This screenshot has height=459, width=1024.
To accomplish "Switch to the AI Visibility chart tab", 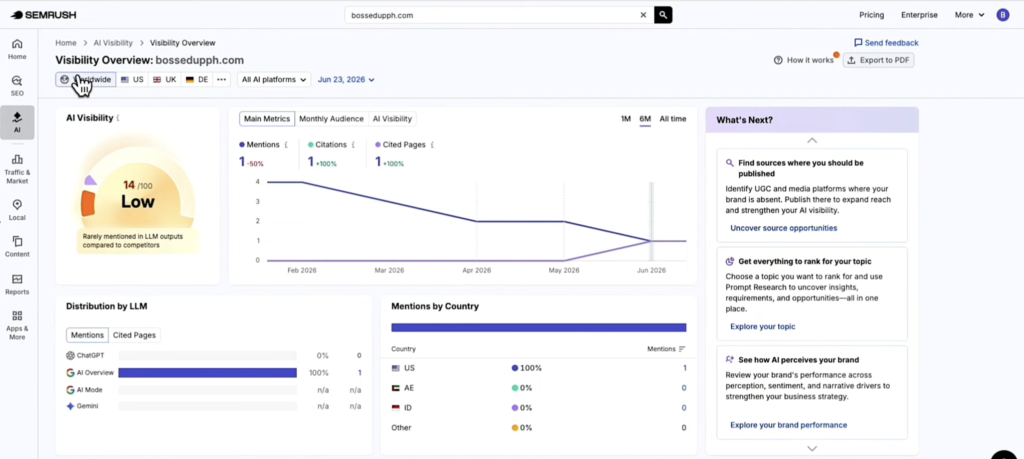I will pos(392,119).
